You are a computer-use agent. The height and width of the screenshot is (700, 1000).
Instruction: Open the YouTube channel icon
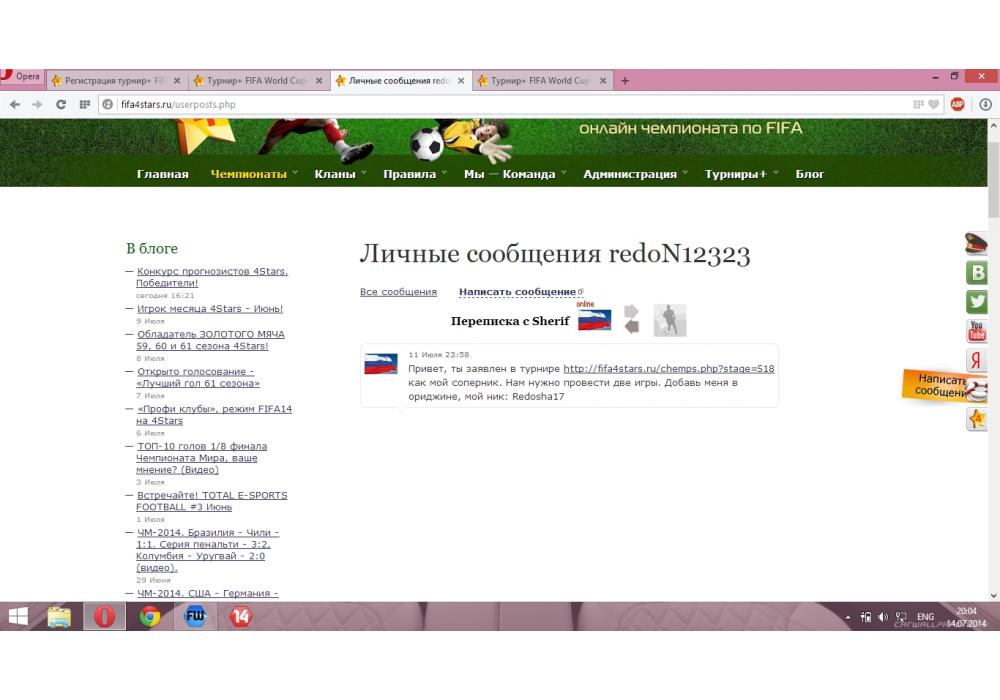coord(977,331)
